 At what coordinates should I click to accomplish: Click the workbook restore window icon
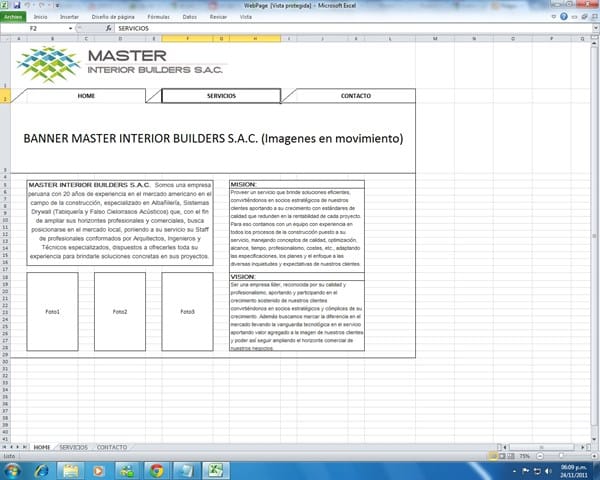pyautogui.click(x=584, y=17)
